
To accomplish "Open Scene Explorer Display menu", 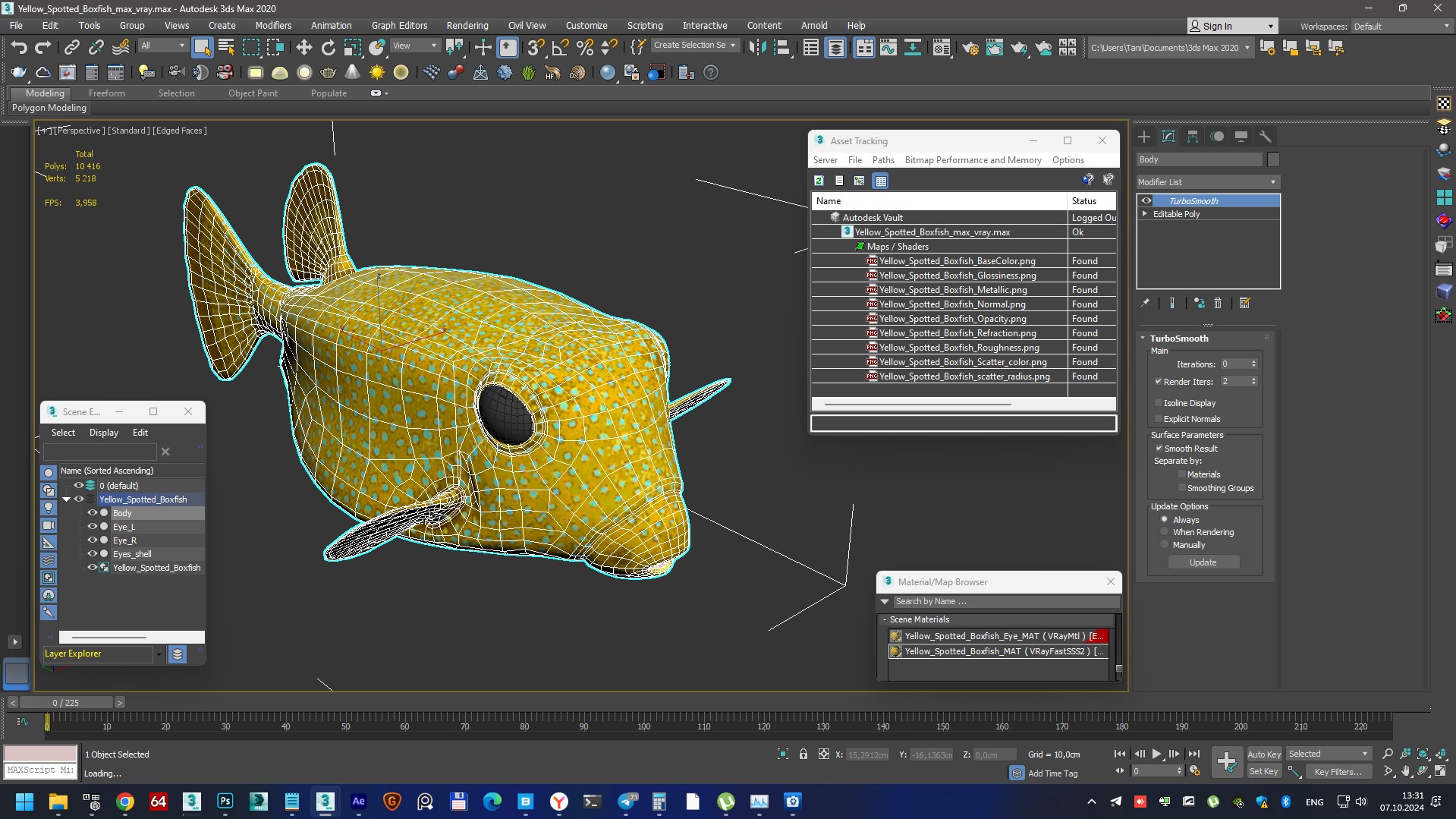I will pos(104,433).
